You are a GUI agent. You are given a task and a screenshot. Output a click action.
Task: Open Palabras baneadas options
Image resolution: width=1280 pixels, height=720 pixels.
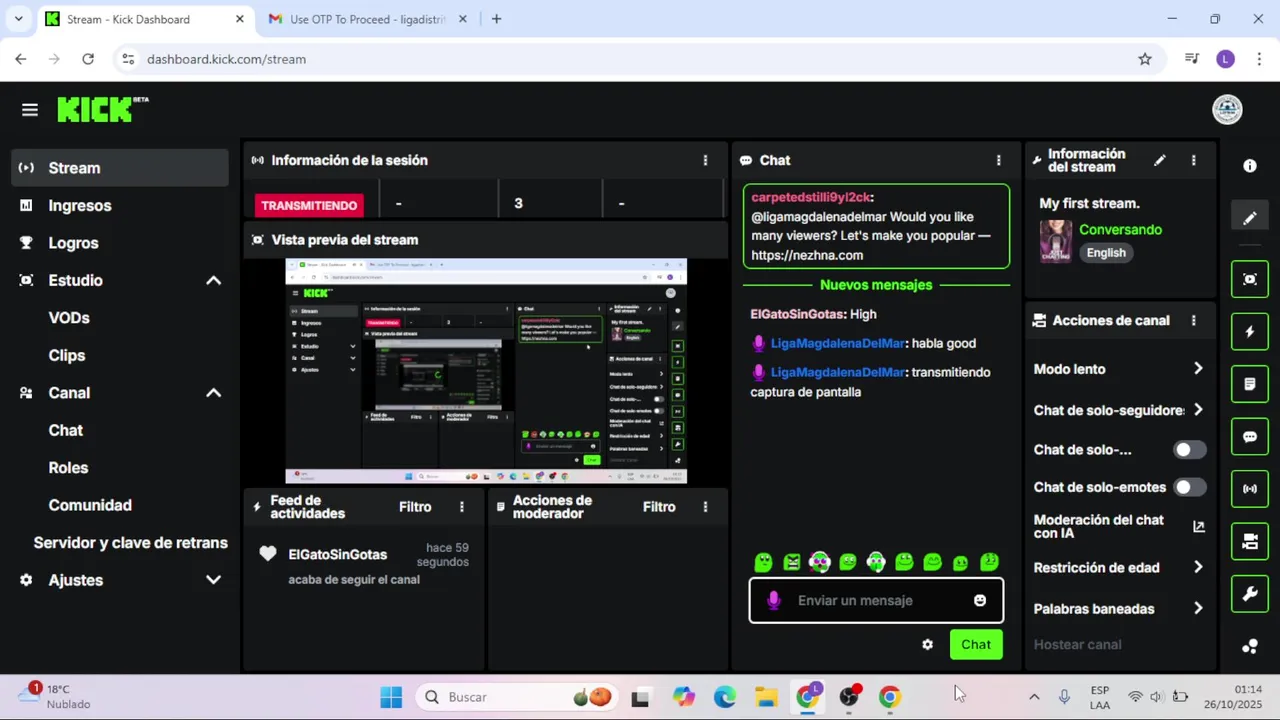click(1119, 609)
